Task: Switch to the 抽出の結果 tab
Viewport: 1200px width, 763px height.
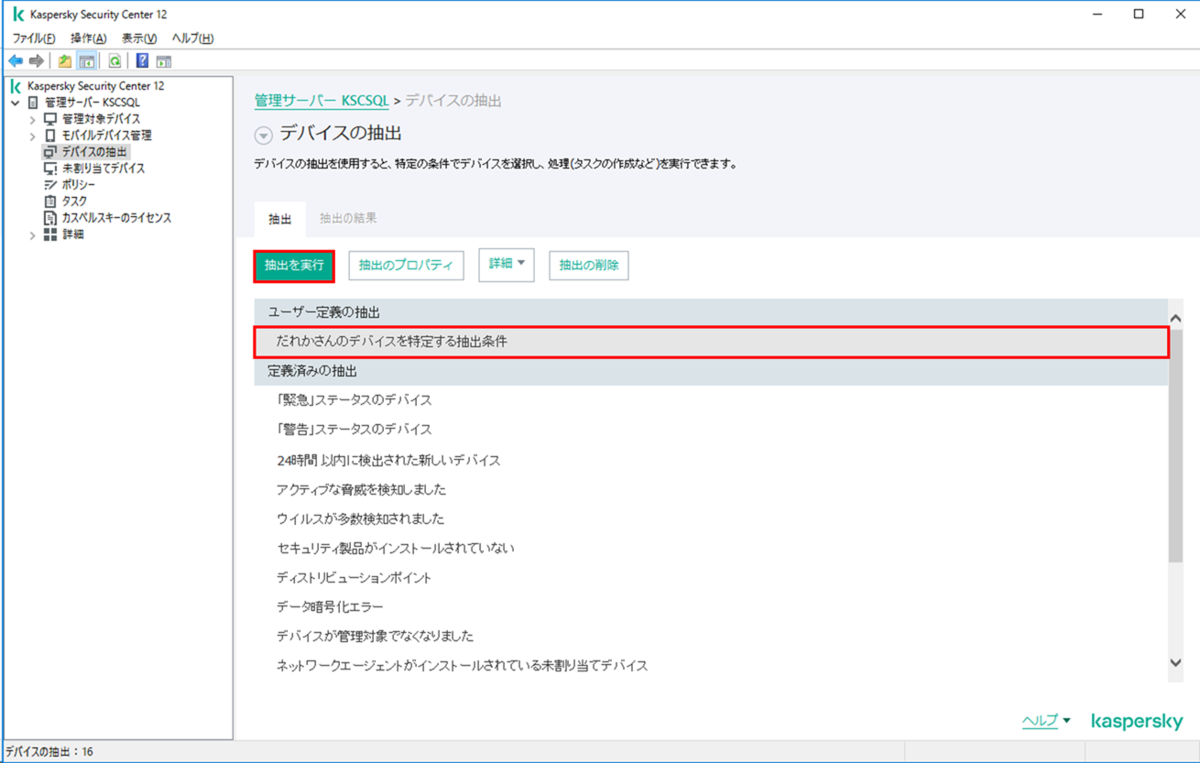Action: tap(348, 218)
